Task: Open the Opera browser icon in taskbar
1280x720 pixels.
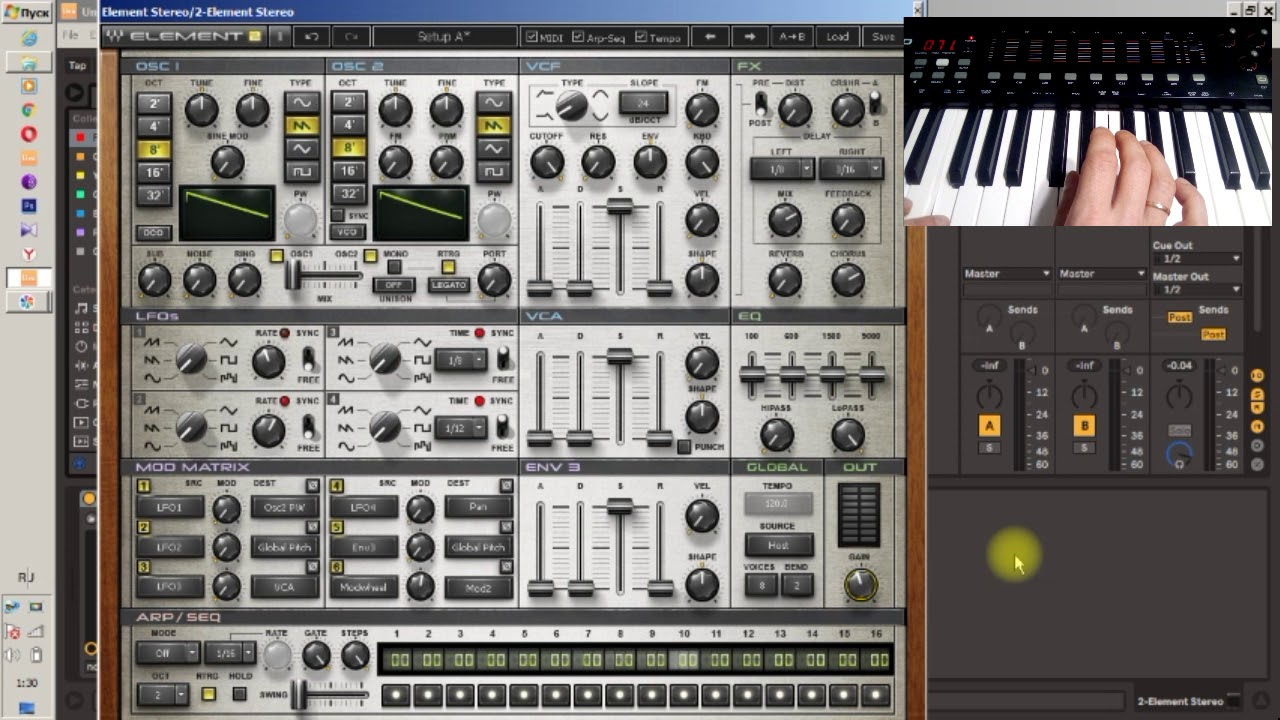Action: coord(29,133)
